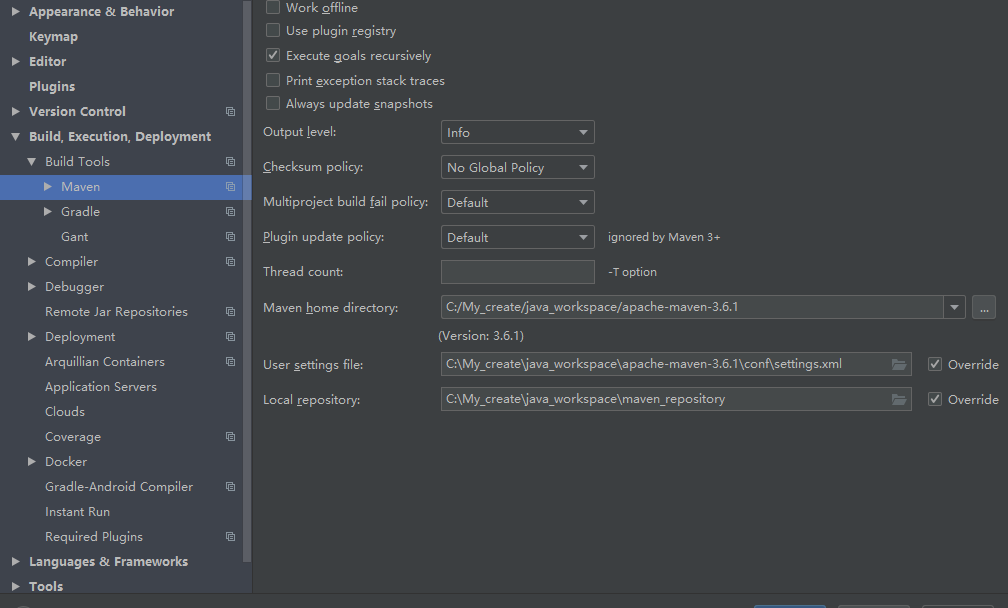Viewport: 1008px width, 608px height.
Task: Click project-level icon beside Remote Jar Repositories
Action: click(x=230, y=312)
